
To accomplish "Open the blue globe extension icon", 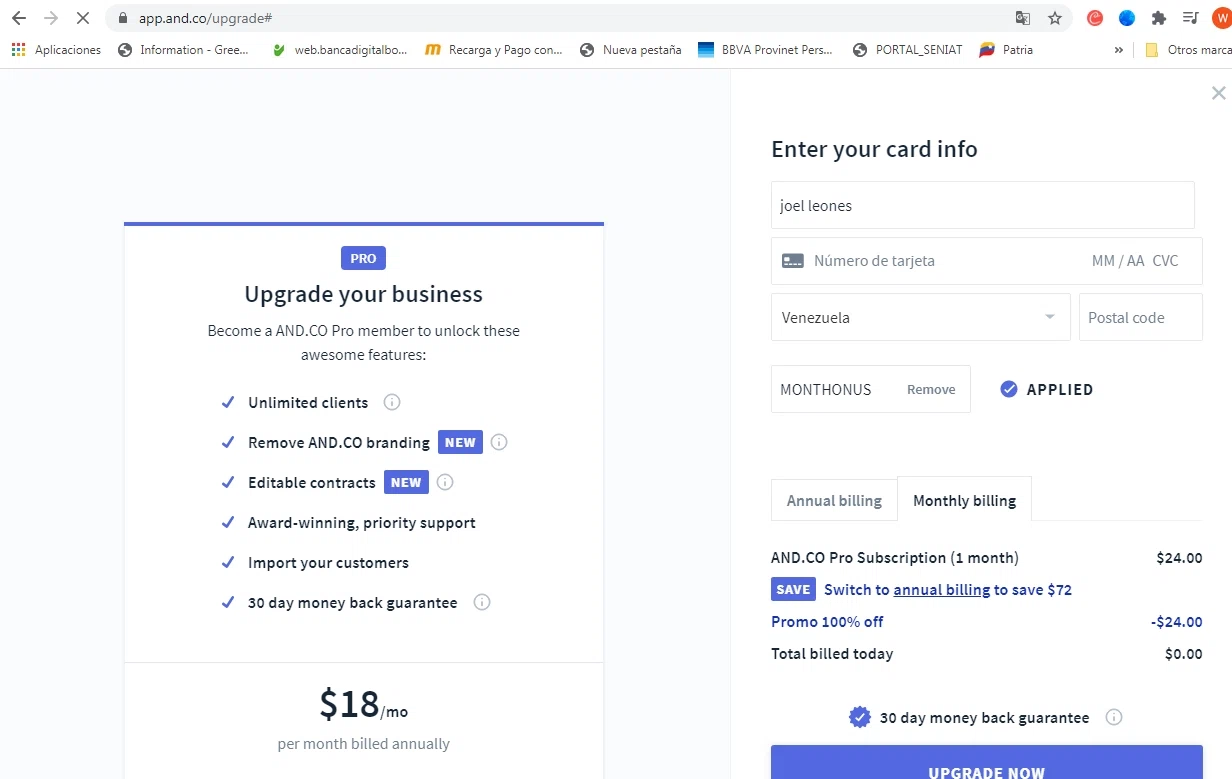I will click(1127, 18).
